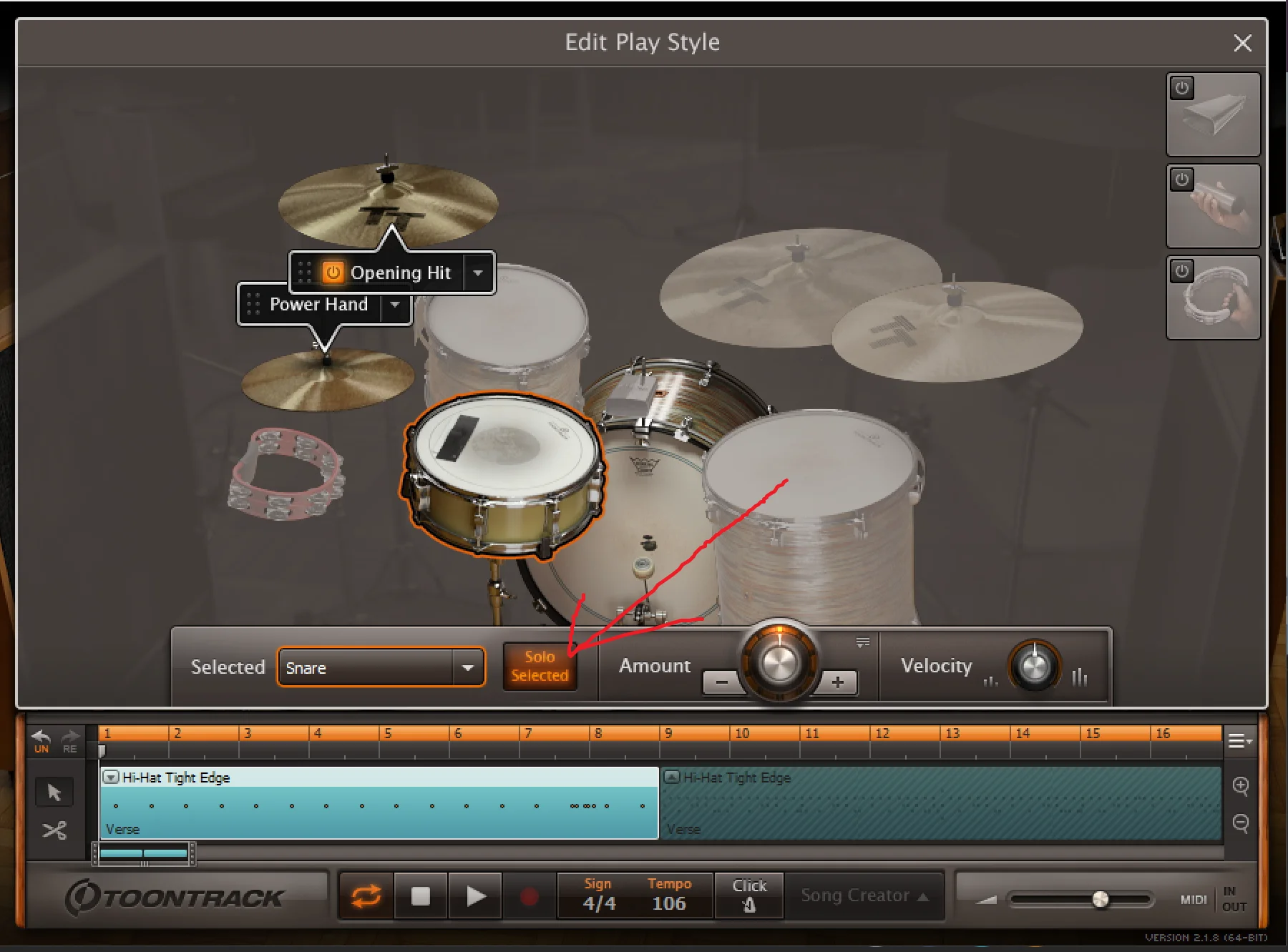This screenshot has width=1288, height=952.
Task: Zoom out on the timeline
Action: 1241,823
